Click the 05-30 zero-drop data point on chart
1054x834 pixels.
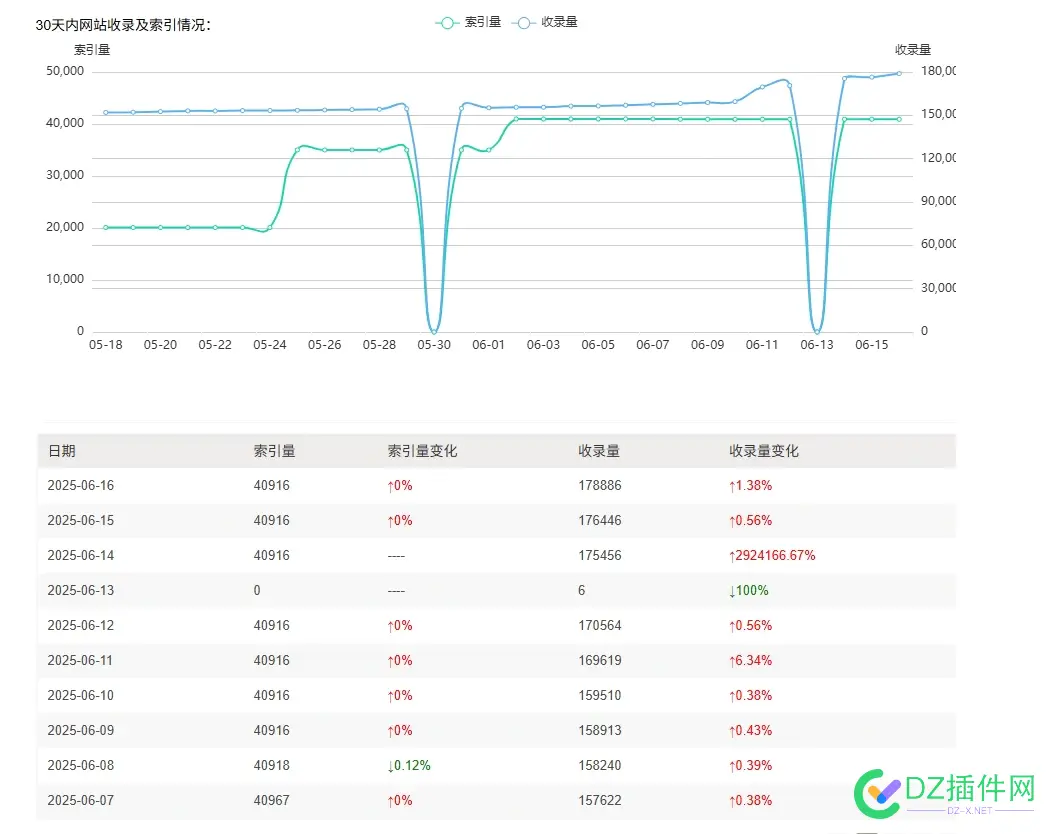click(x=433, y=331)
